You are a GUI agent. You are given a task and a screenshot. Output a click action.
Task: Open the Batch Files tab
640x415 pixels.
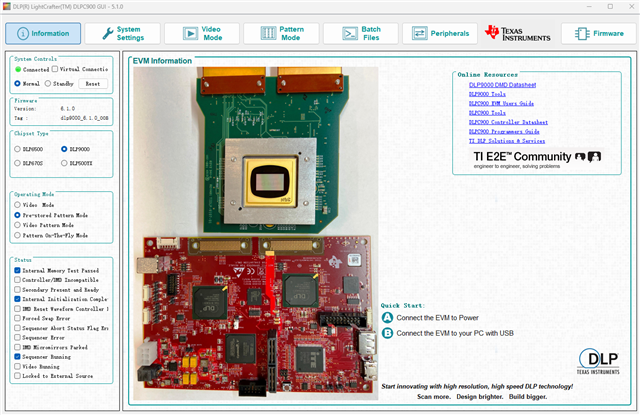coord(361,33)
